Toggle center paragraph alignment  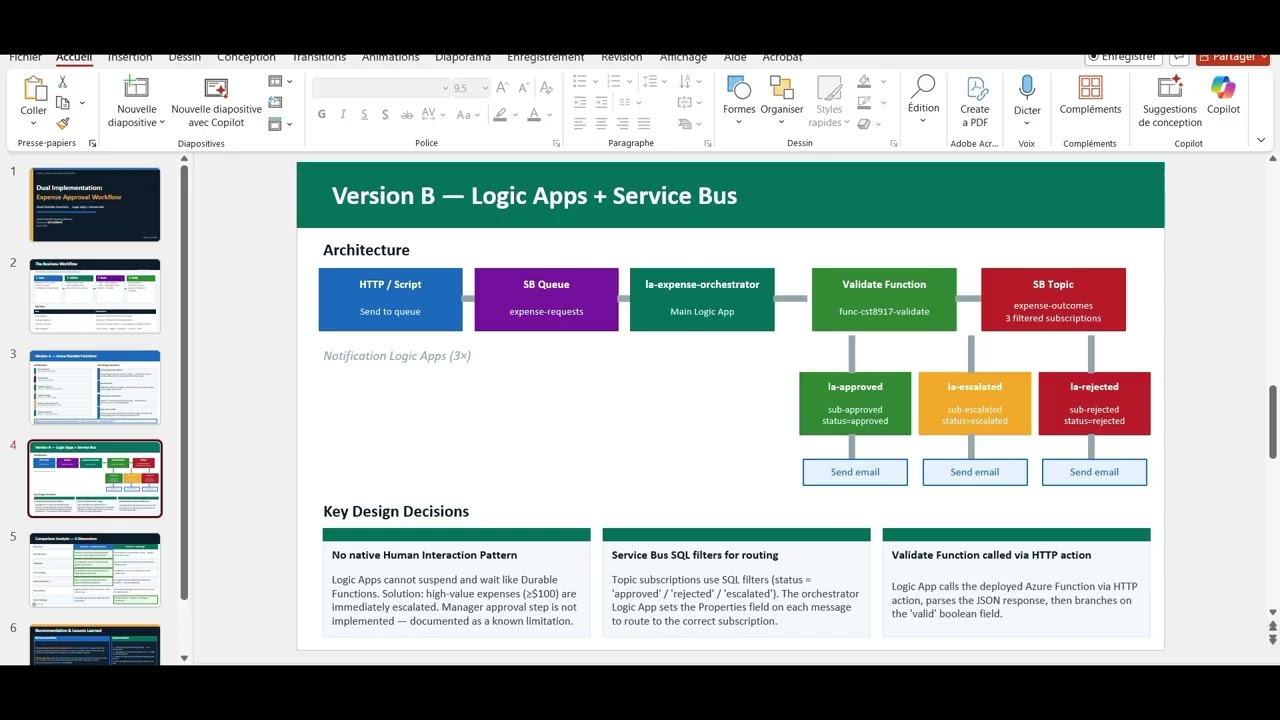[x=601, y=124]
